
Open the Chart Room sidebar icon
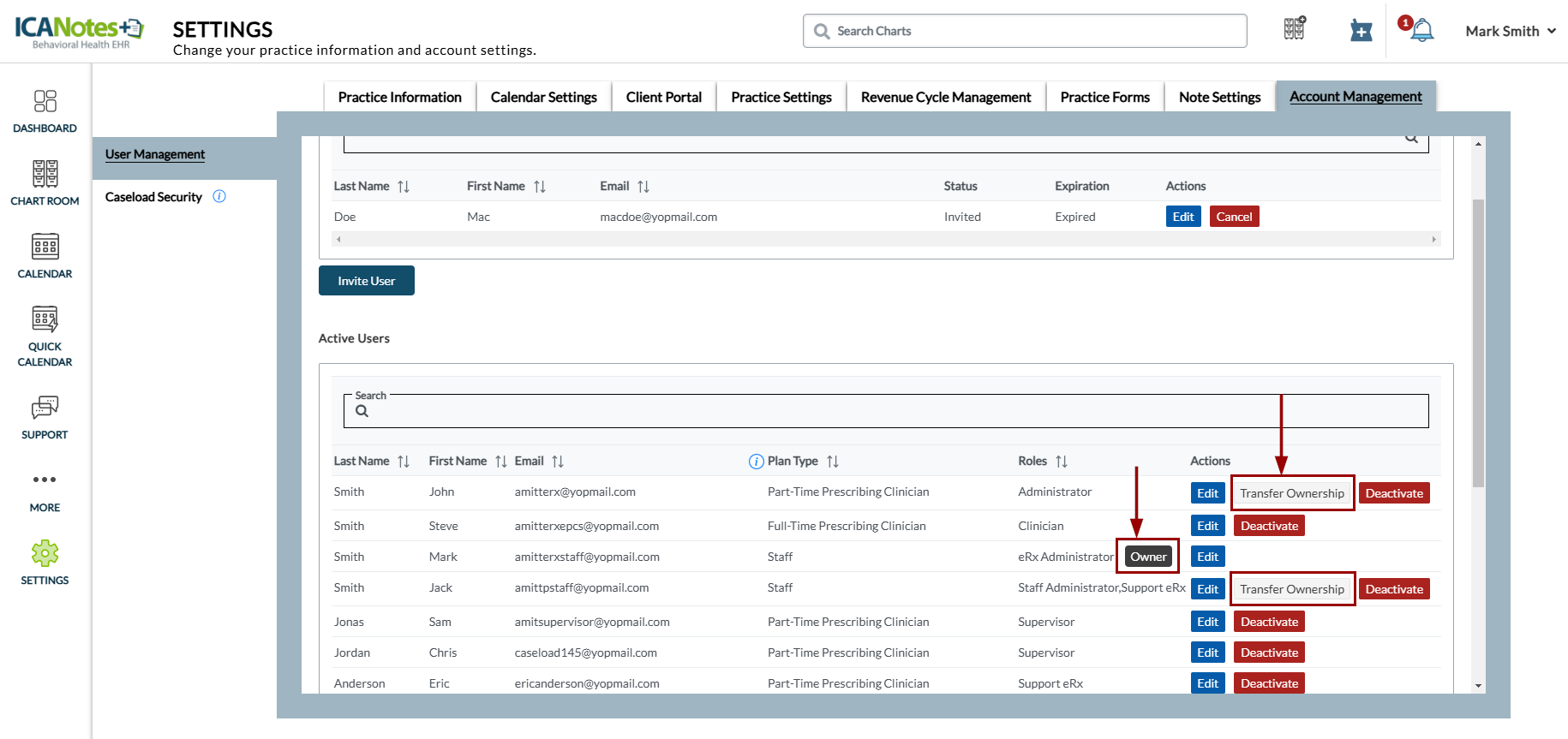coord(45,174)
